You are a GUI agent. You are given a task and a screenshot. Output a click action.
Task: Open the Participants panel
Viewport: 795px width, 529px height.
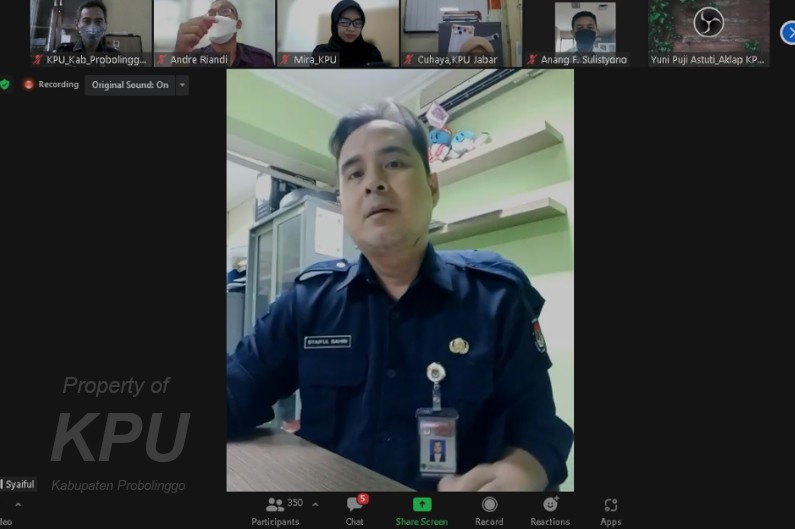pyautogui.click(x=275, y=510)
